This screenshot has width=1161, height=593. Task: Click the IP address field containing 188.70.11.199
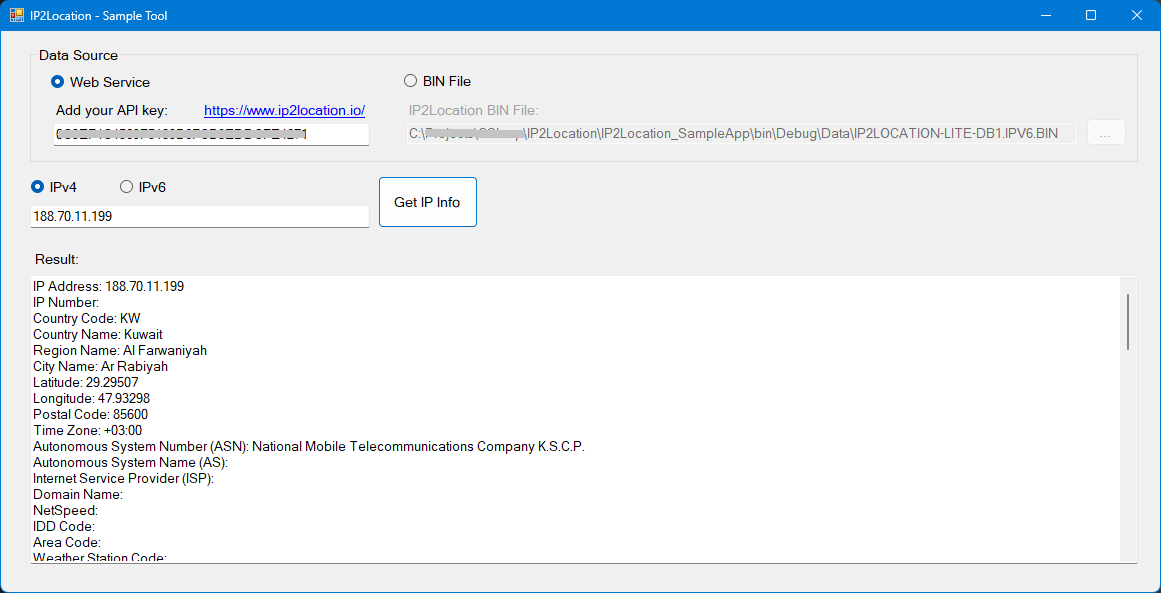[x=199, y=216]
